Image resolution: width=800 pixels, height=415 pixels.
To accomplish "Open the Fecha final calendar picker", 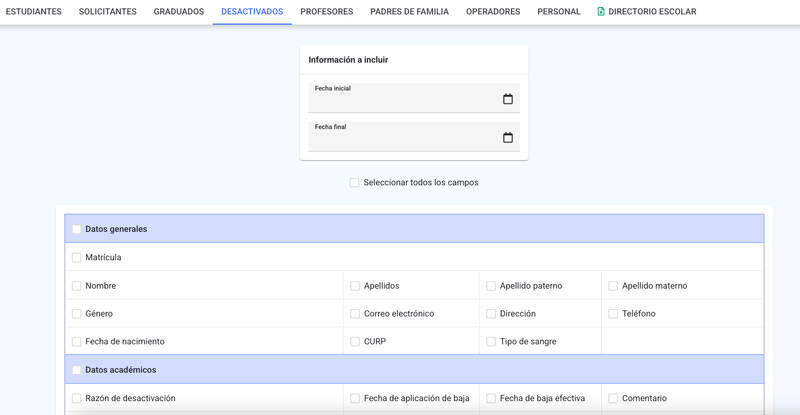I will [x=508, y=137].
